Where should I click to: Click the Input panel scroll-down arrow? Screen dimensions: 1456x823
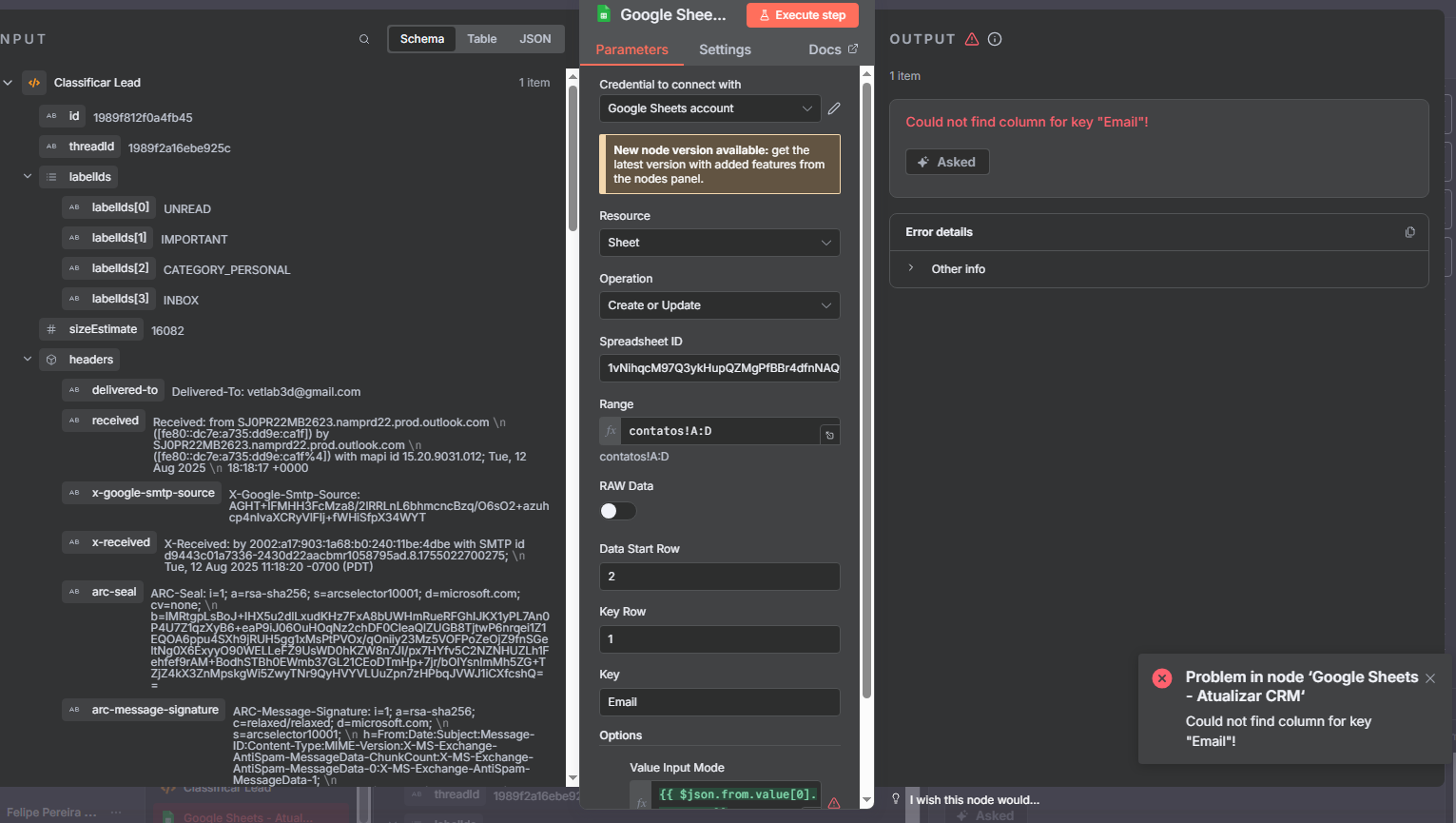[573, 778]
